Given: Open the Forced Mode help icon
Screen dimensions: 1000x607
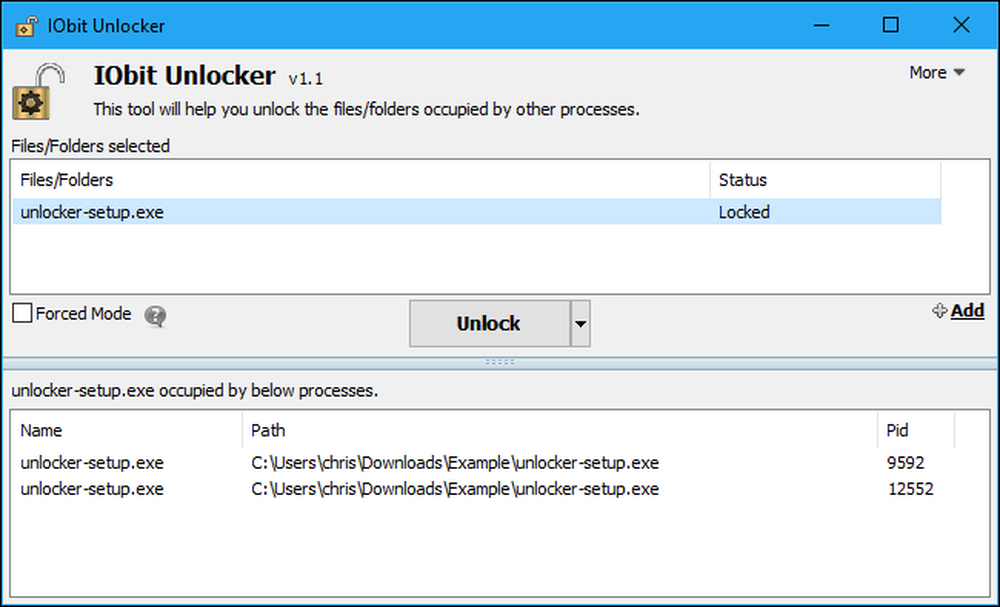Looking at the screenshot, I should tap(155, 316).
